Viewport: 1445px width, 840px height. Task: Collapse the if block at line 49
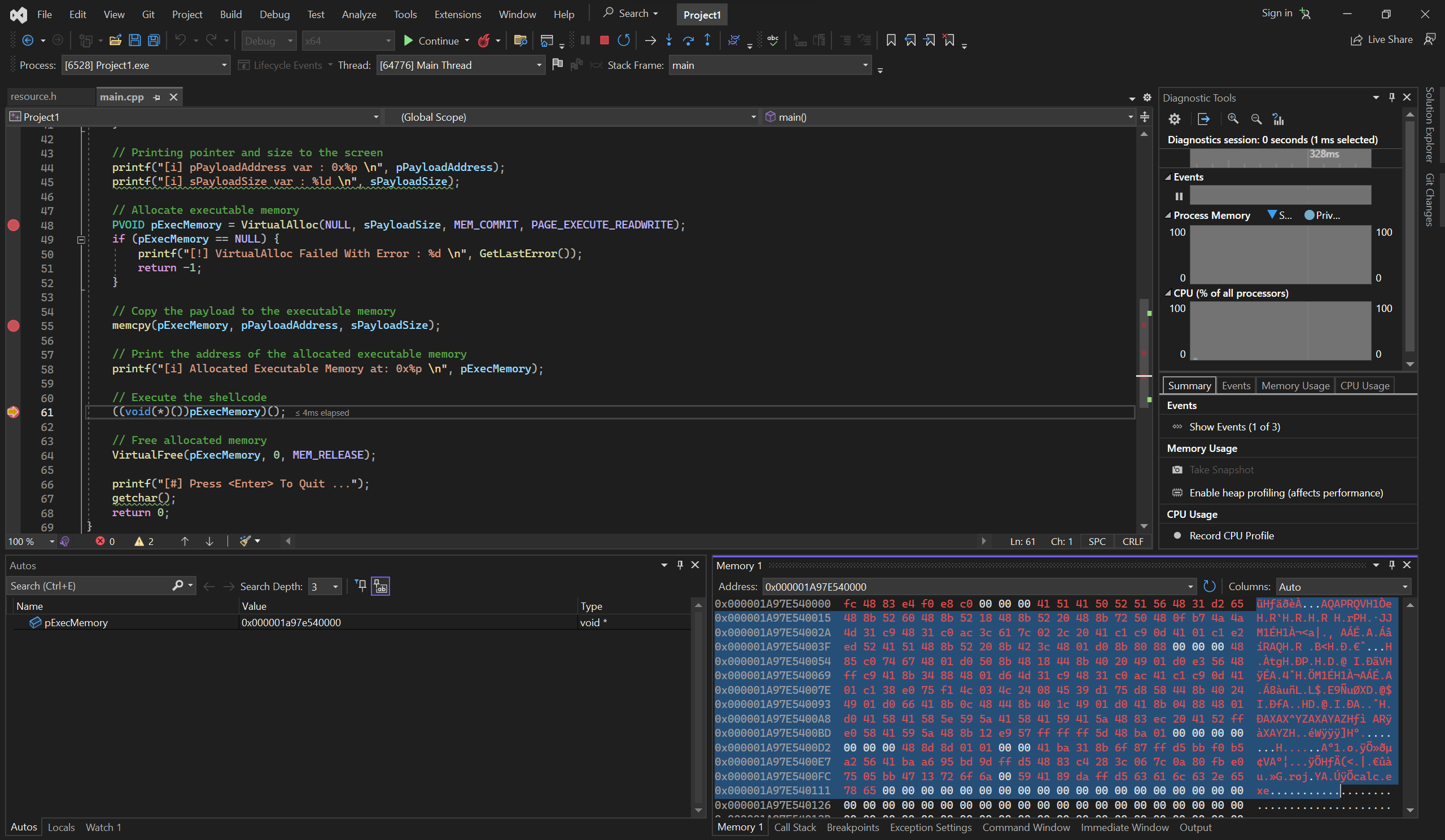coord(81,240)
